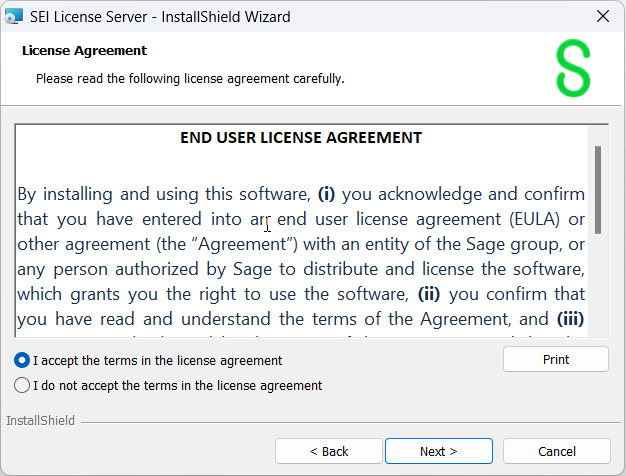
Task: Click the bold "License Agreement" header title
Action: [84, 50]
